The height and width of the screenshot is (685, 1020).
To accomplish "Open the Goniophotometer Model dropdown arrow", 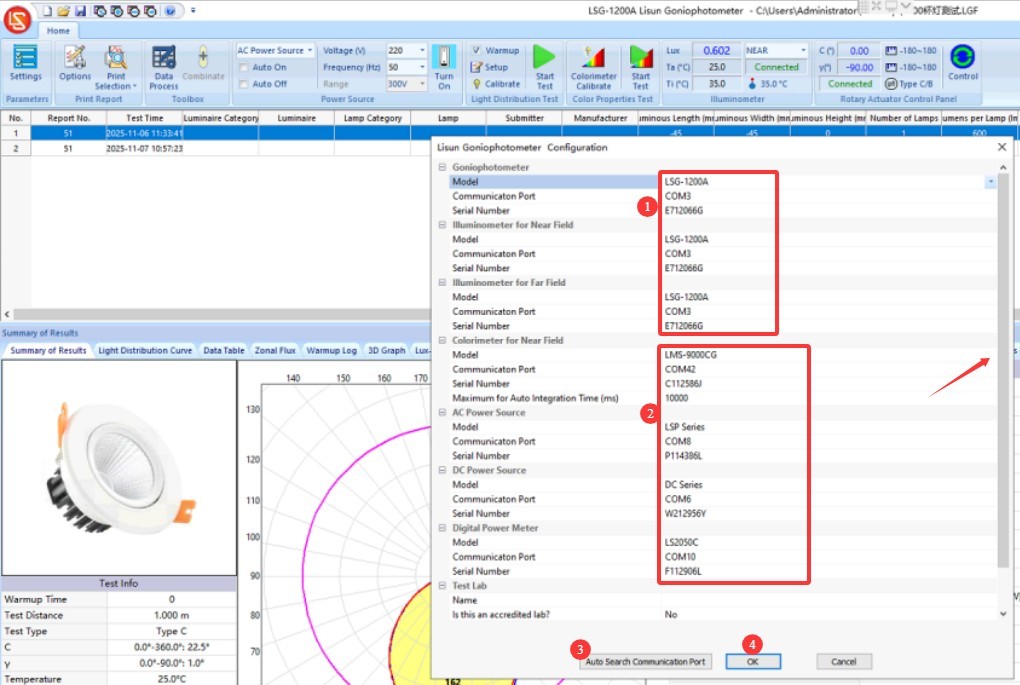I will coord(990,182).
